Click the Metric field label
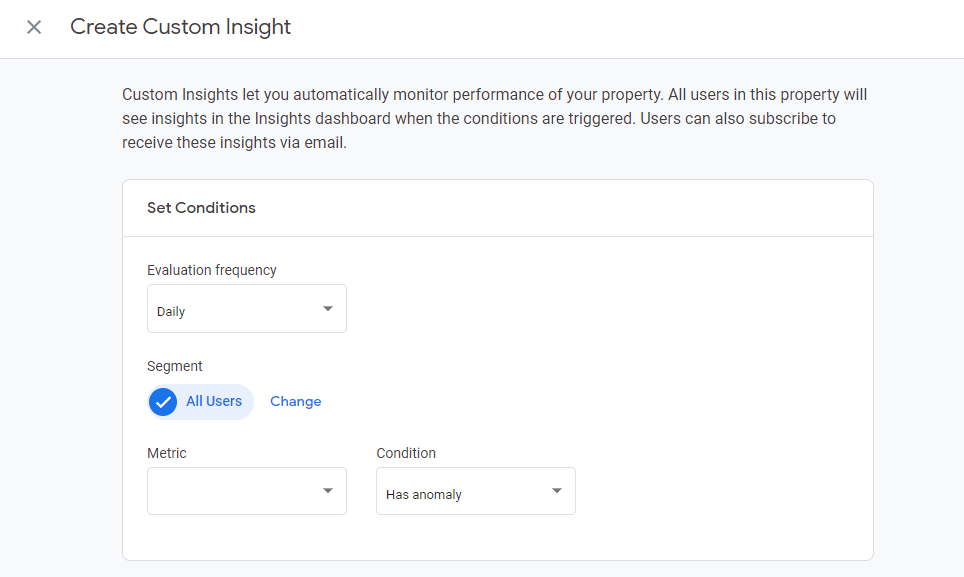Screen dimensions: 964x577 (167, 453)
